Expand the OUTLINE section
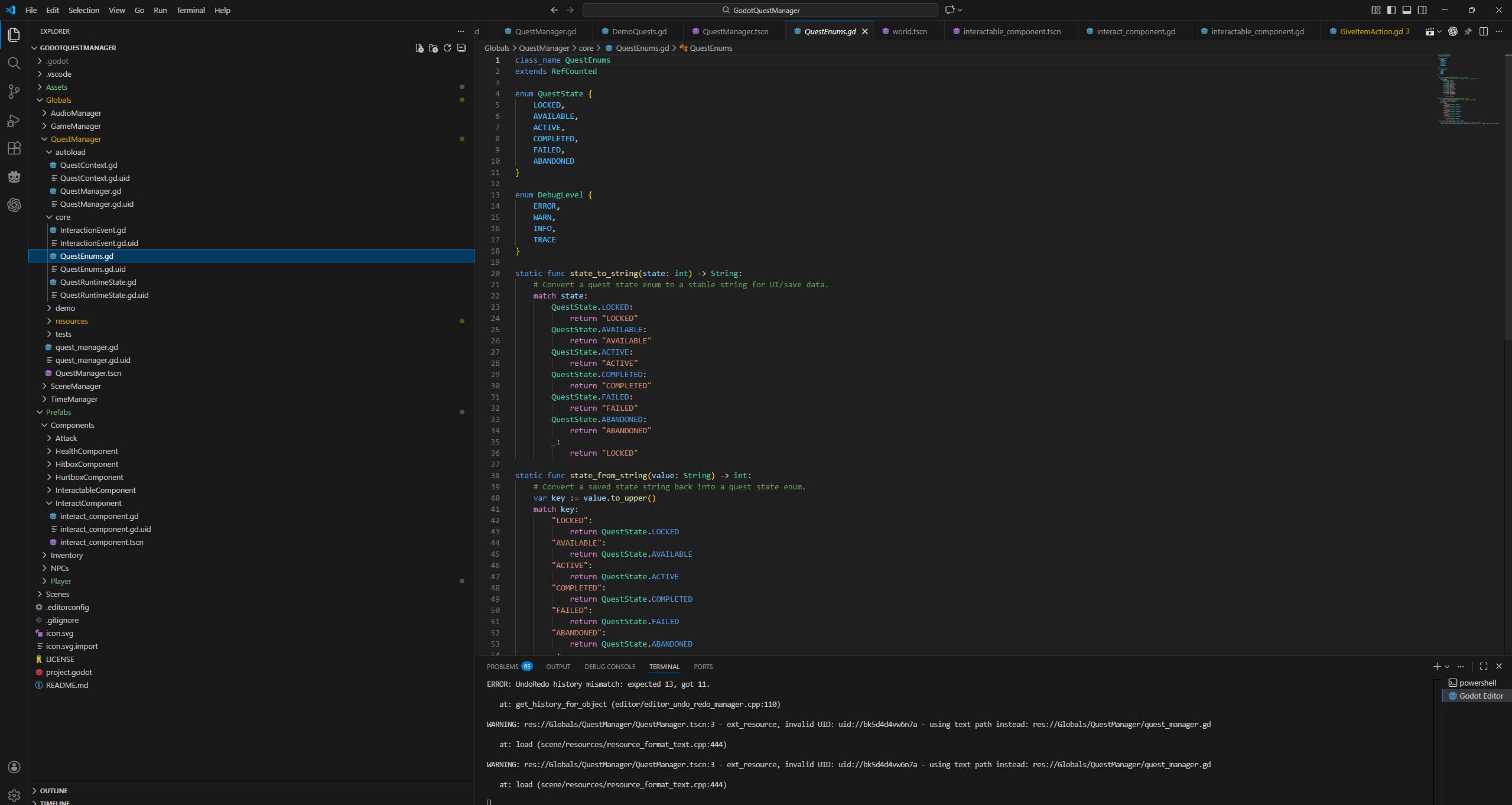The width and height of the screenshot is (1512, 805). (x=53, y=790)
